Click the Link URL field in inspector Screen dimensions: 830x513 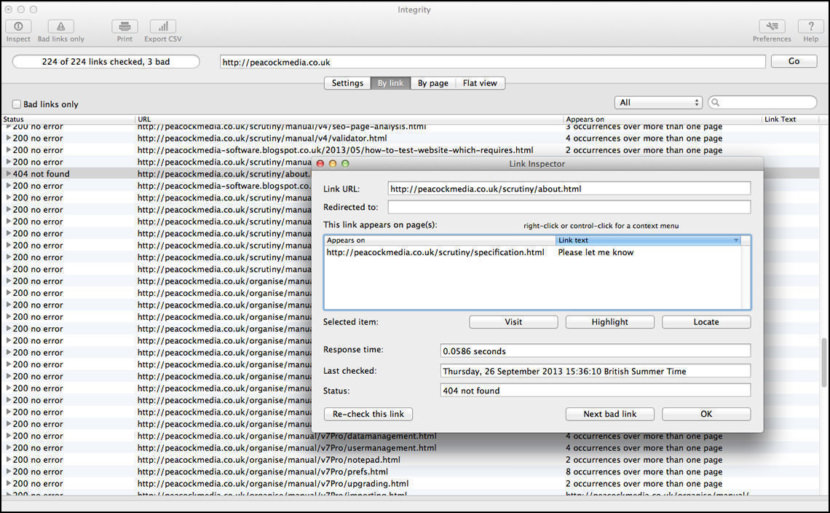569,188
